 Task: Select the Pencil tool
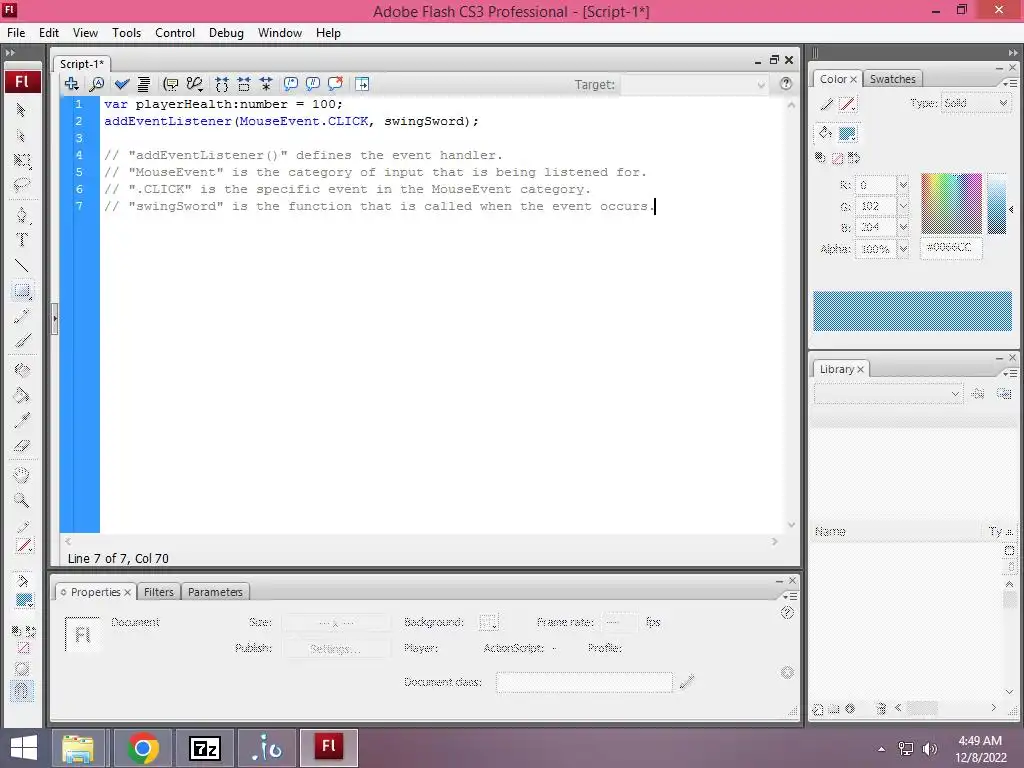(x=22, y=316)
